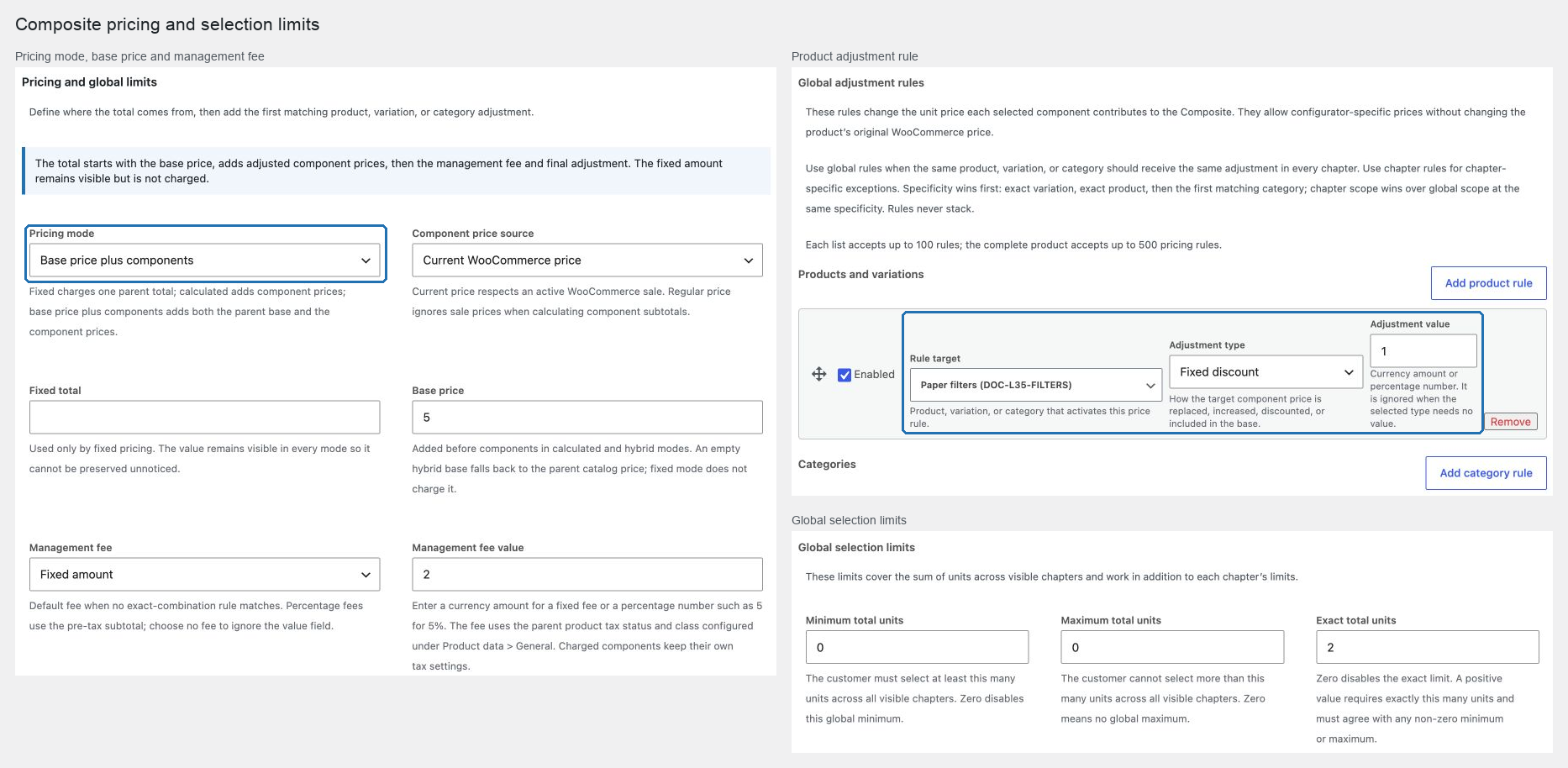The image size is (1568, 768).
Task: Click the 'Global selection limits' bold heading
Action: 856,547
